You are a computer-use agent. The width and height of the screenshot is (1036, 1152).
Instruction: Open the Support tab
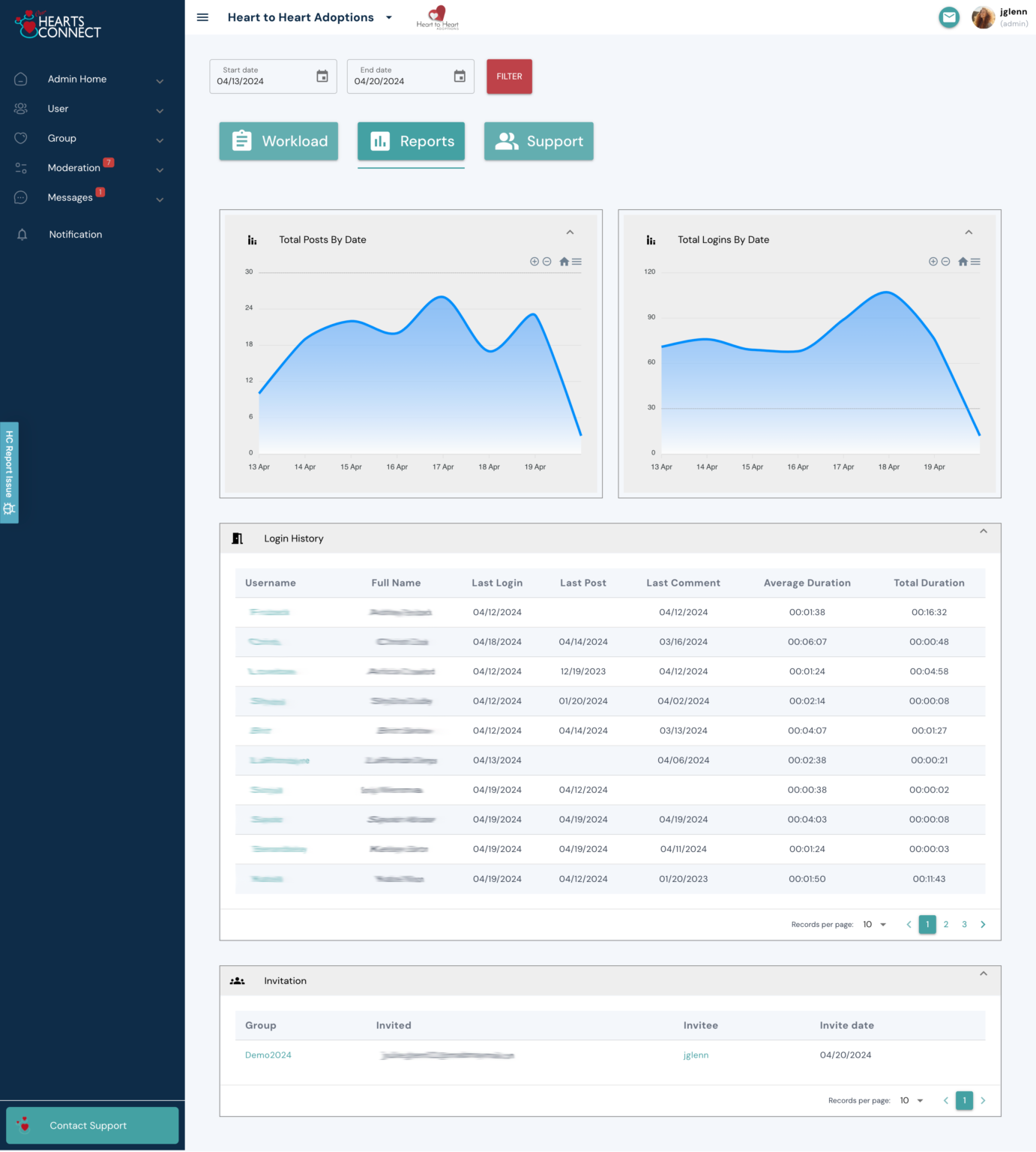(x=538, y=141)
